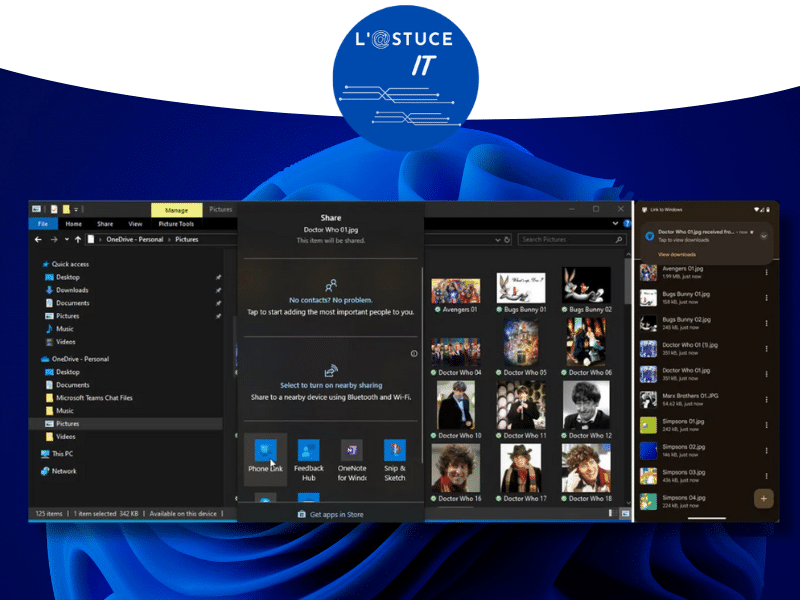The height and width of the screenshot is (600, 800).
Task: Select Doctor Who 17 thumbnail
Action: [521, 473]
